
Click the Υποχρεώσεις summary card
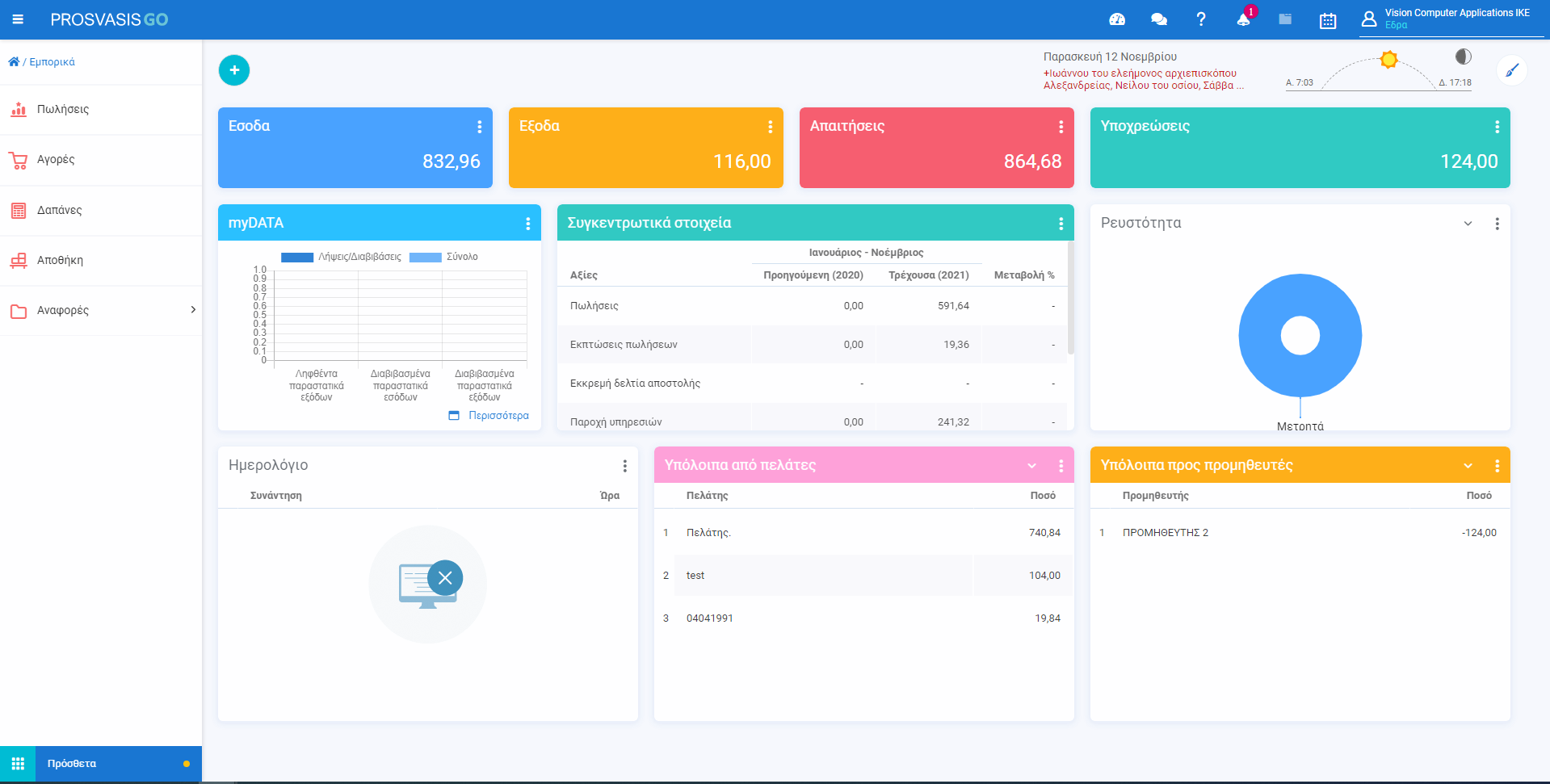1300,148
